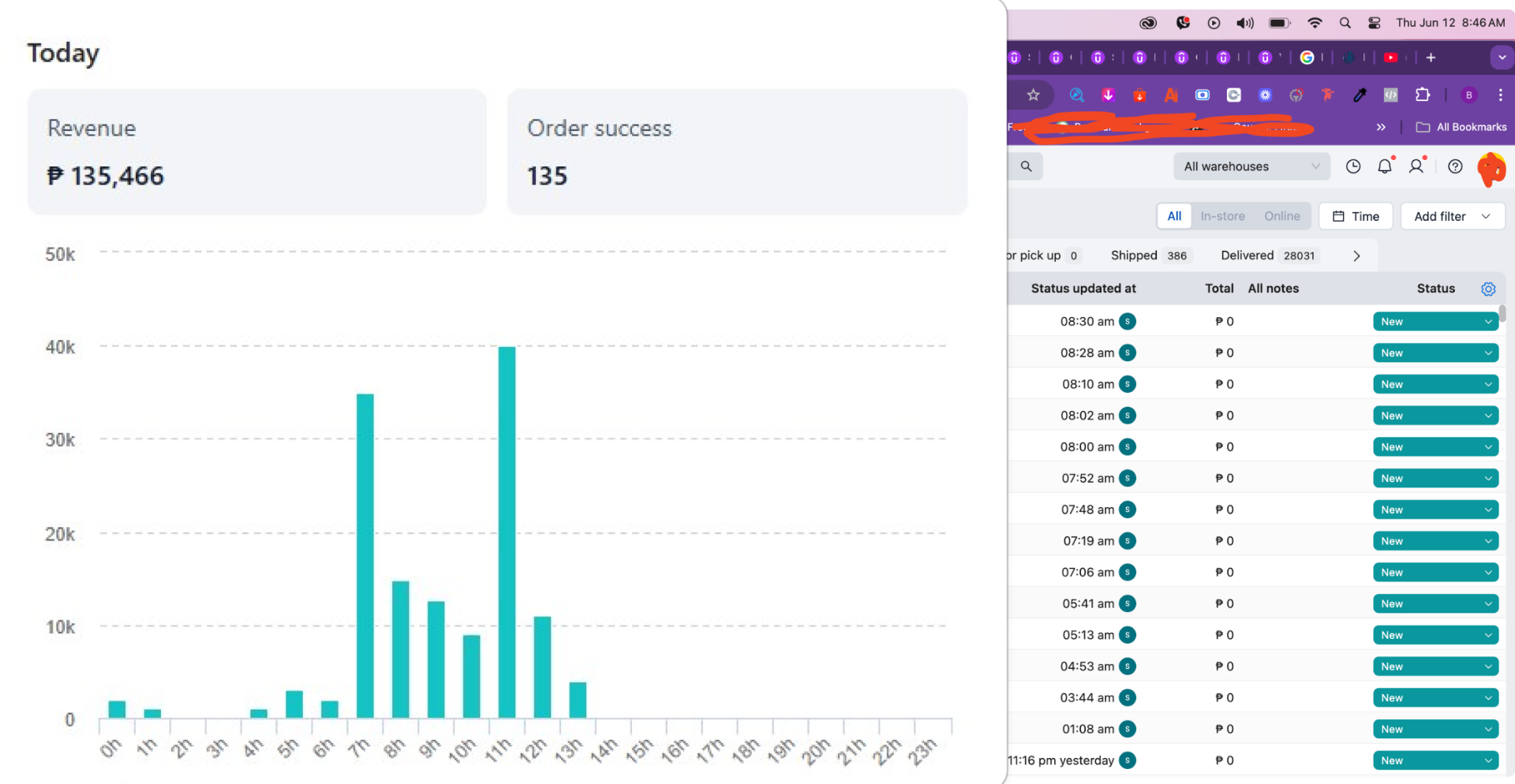Select the All orders segment

pyautogui.click(x=1174, y=216)
